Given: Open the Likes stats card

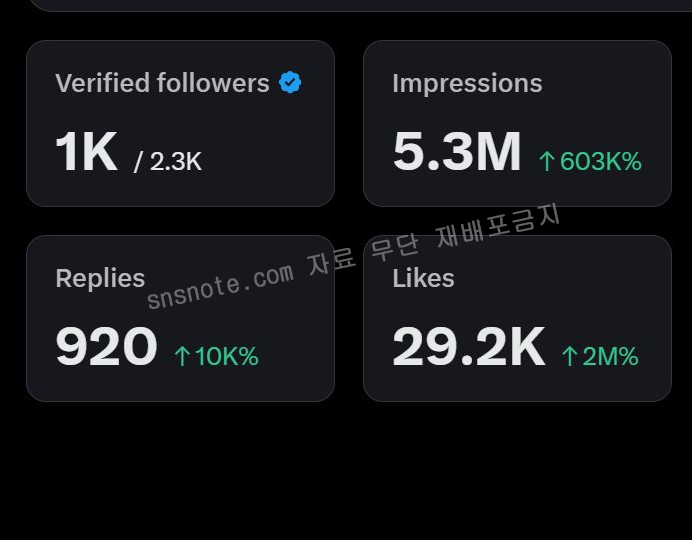Looking at the screenshot, I should click(517, 319).
